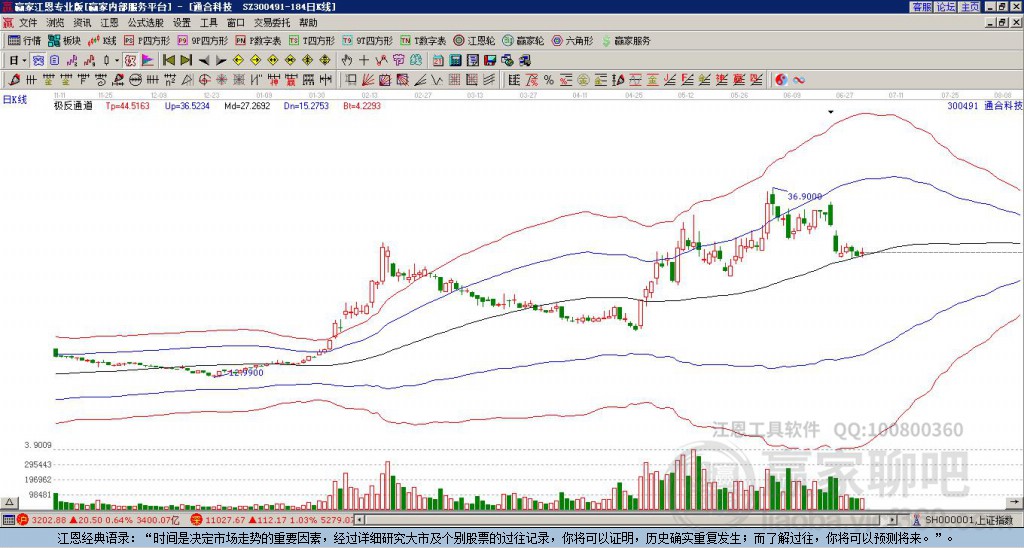Click the 300491 通合科技 stock label
This screenshot has width=1024, height=548.
point(984,105)
